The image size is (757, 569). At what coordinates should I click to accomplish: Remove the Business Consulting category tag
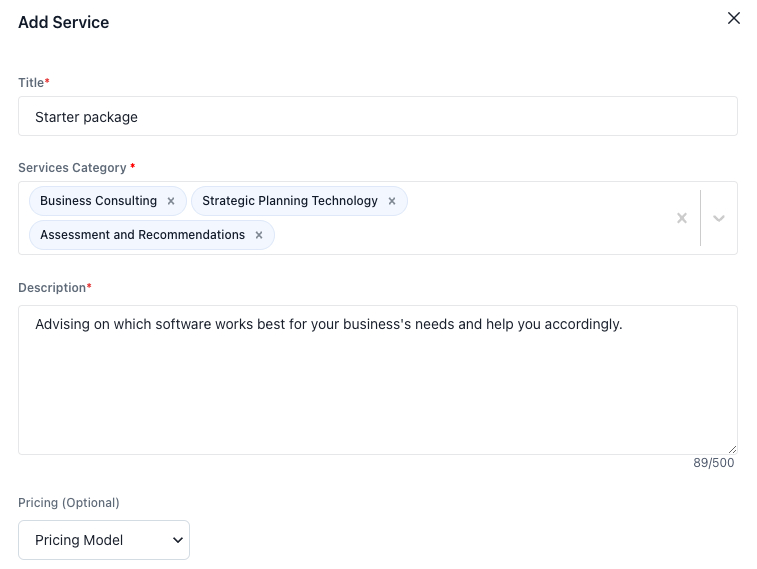[x=171, y=201]
